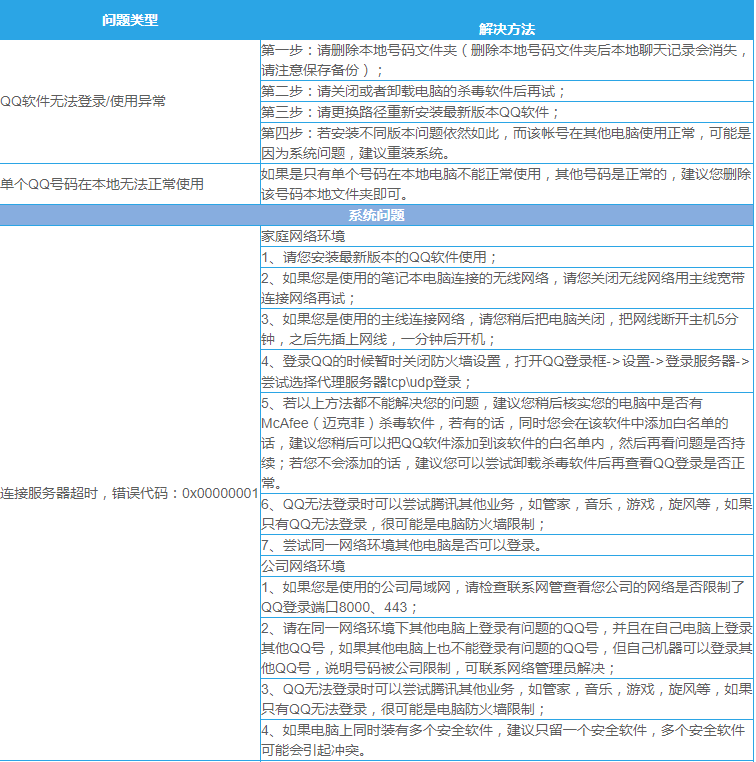
Task: Click company step 4 about 多个安全软件
Action: pyautogui.click(x=507, y=740)
